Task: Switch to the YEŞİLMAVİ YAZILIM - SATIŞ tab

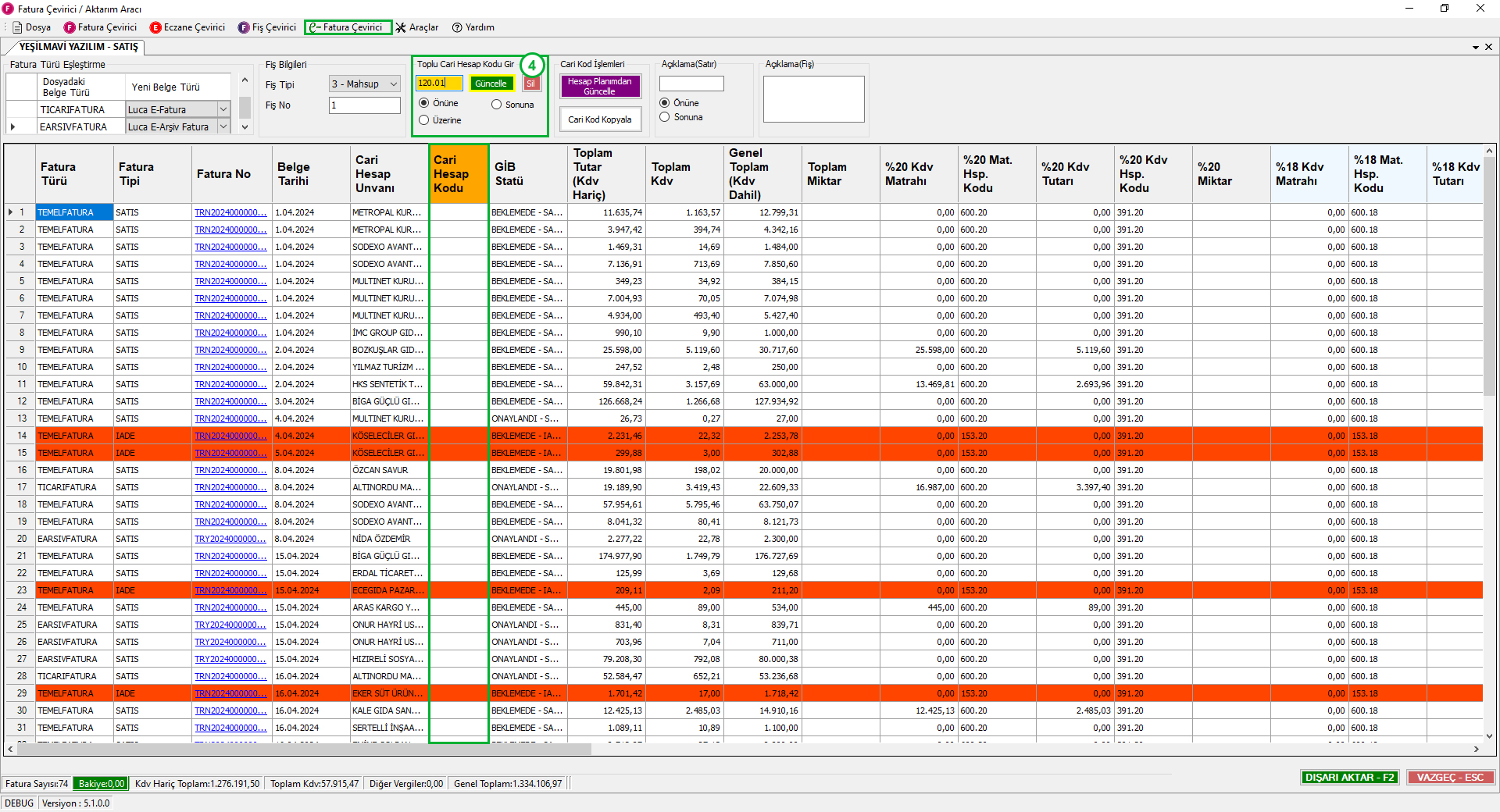Action: click(78, 47)
